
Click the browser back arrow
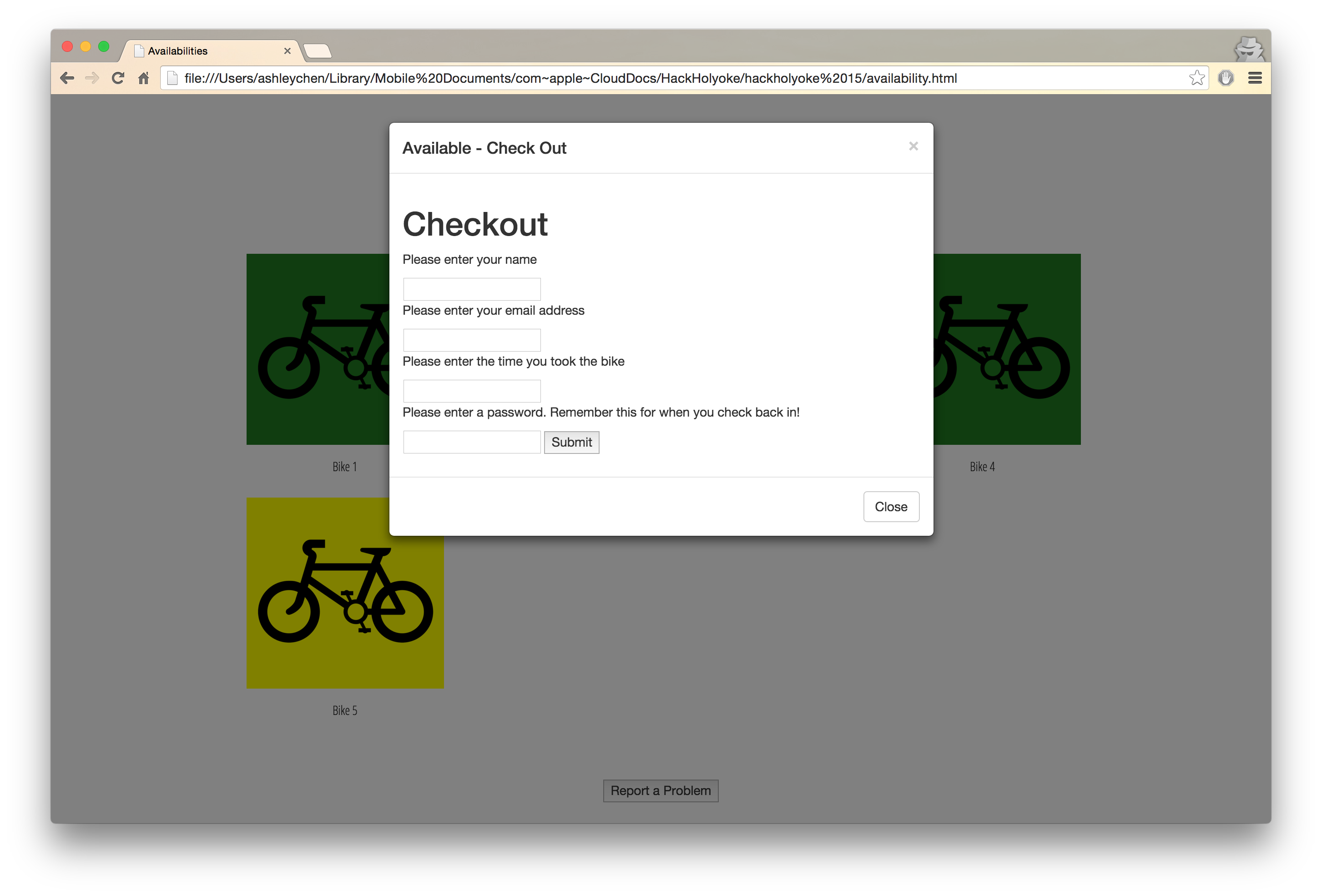(x=67, y=78)
